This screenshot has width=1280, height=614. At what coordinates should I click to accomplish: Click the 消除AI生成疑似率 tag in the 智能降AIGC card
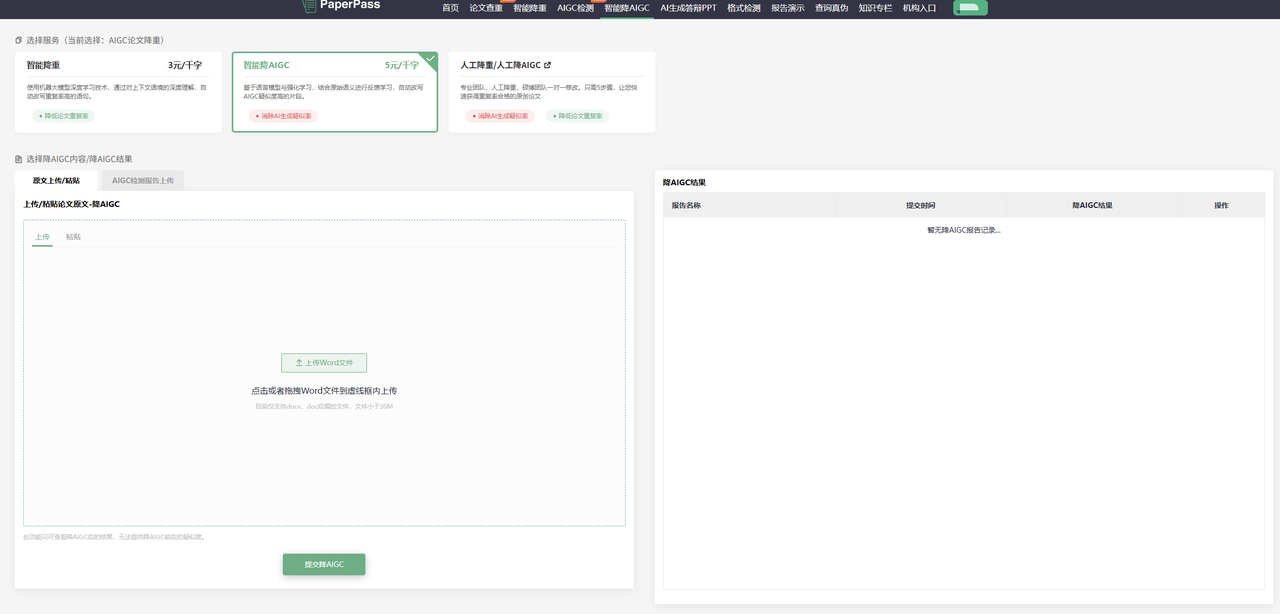pyautogui.click(x=283, y=116)
